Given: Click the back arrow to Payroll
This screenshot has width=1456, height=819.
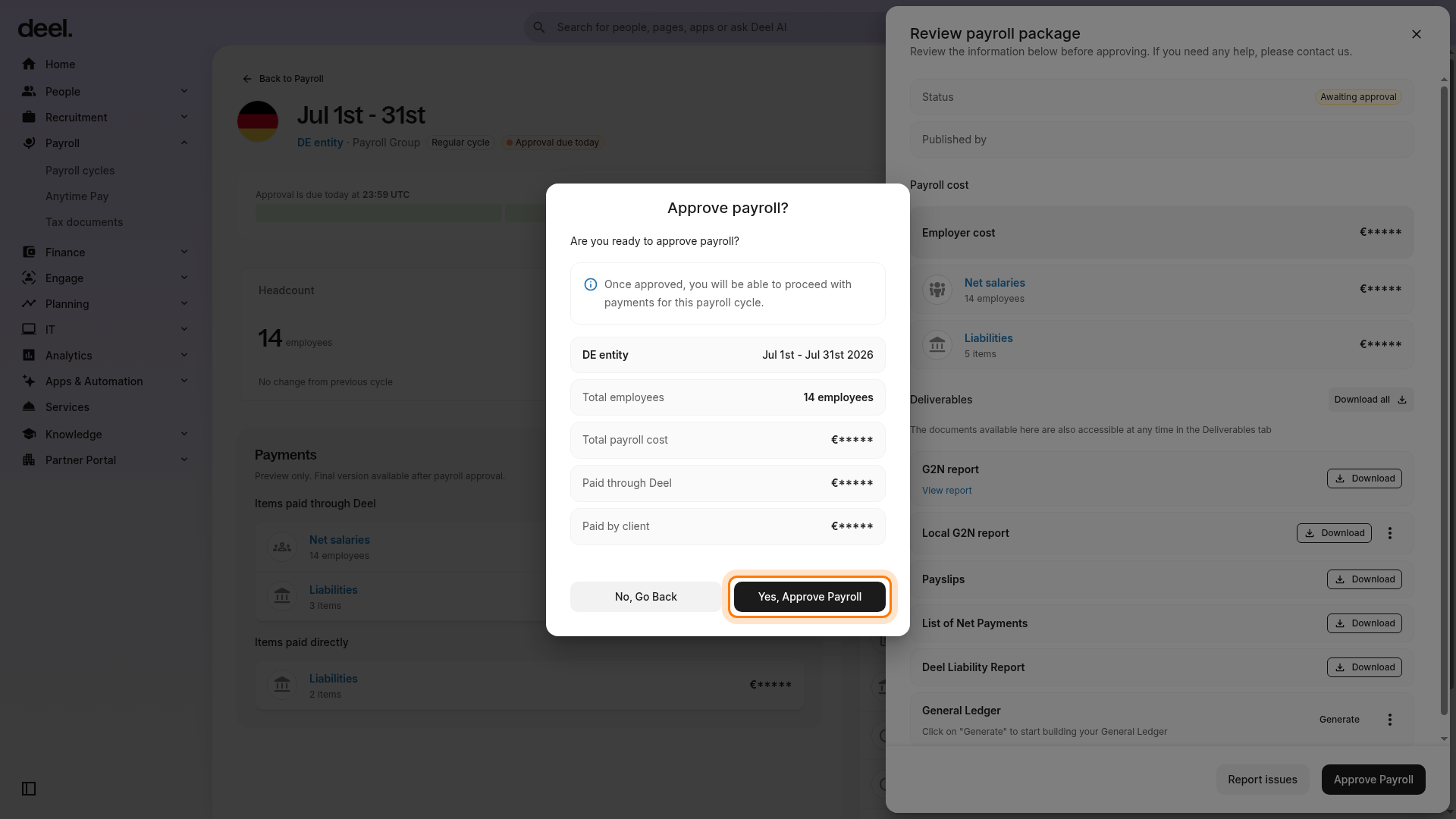Looking at the screenshot, I should (x=247, y=79).
